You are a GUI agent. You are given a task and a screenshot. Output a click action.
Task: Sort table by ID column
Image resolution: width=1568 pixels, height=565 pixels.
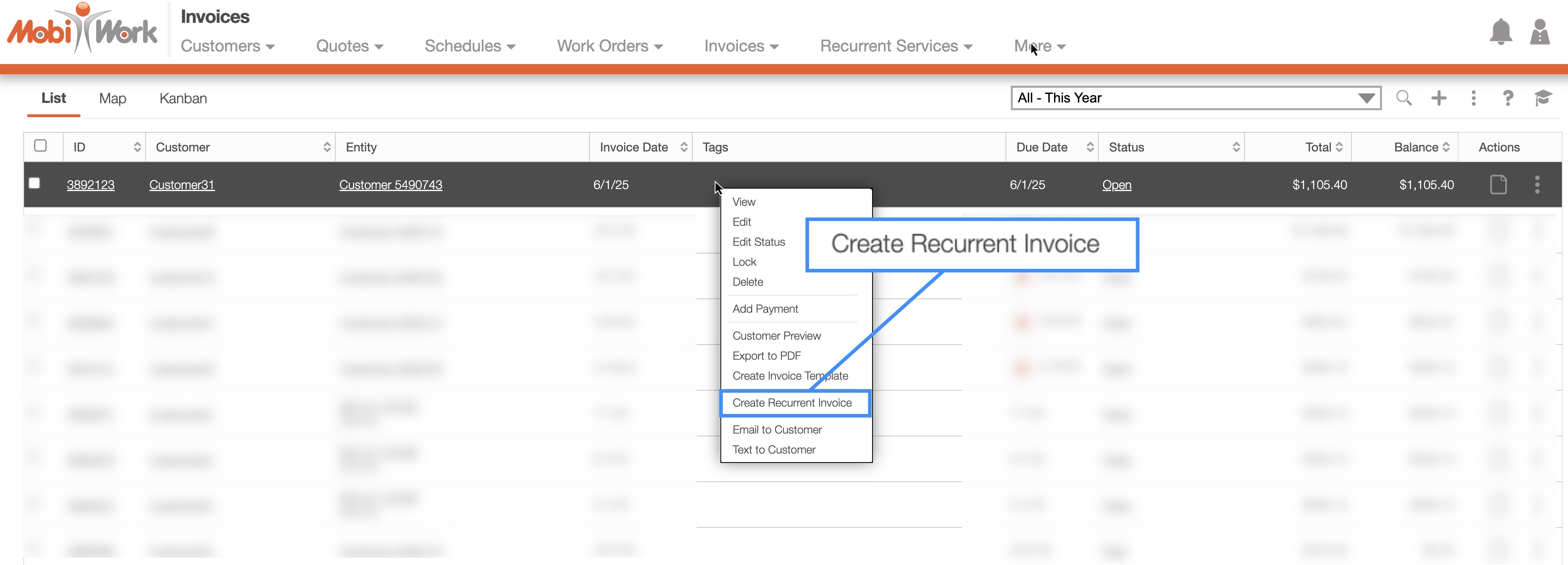click(137, 147)
